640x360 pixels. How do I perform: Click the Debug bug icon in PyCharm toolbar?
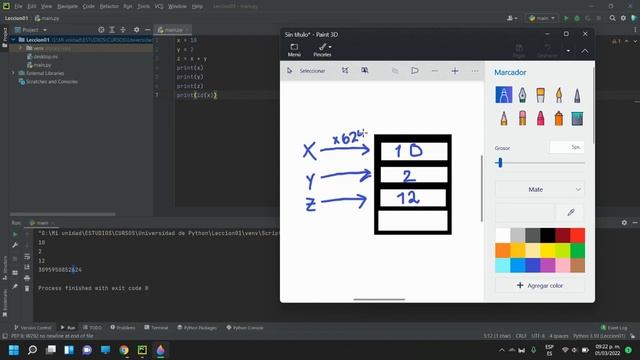tap(577, 18)
